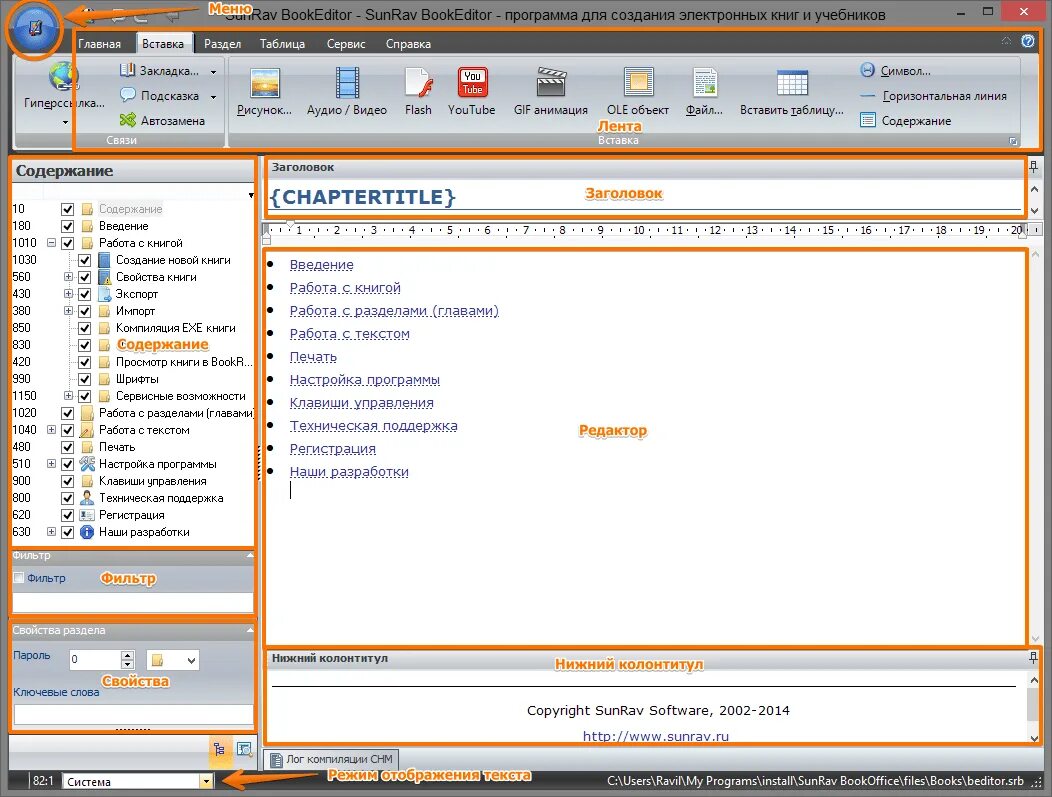1052x797 pixels.
Task: Toggle the Экспорт checkbox
Action: coord(85,294)
